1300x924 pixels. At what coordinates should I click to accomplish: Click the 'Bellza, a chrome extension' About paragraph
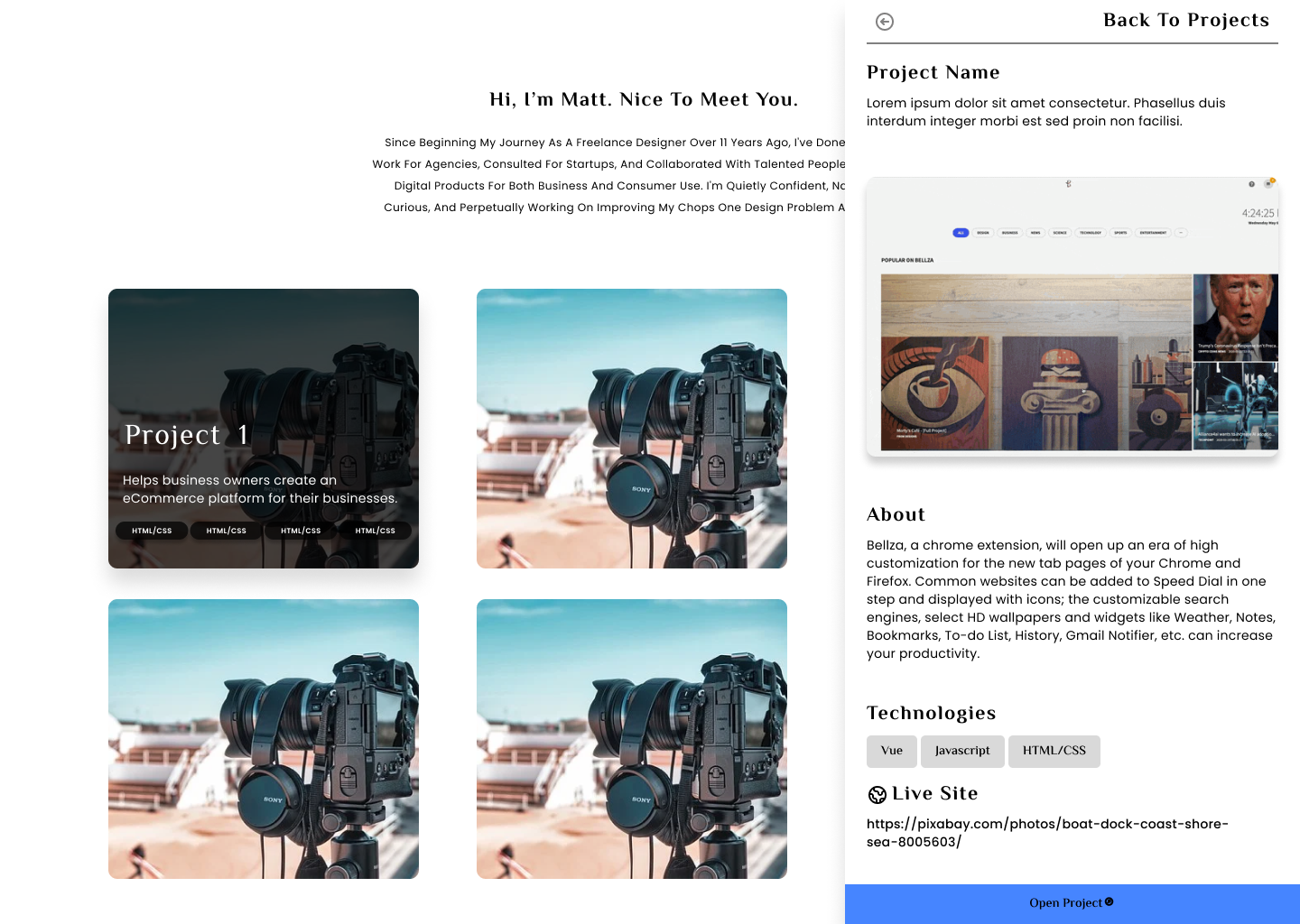click(x=1071, y=599)
